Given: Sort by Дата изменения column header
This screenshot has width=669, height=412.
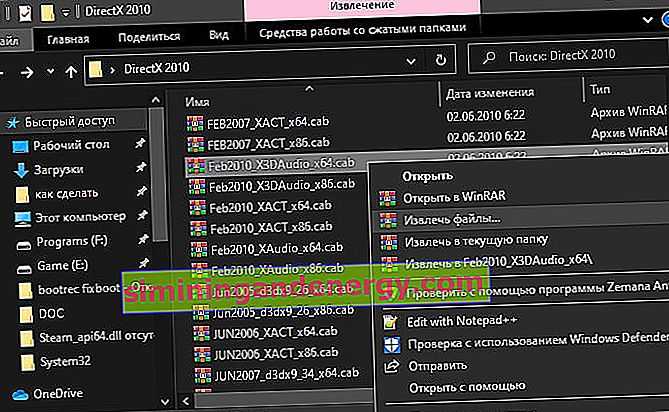Looking at the screenshot, I should (490, 93).
